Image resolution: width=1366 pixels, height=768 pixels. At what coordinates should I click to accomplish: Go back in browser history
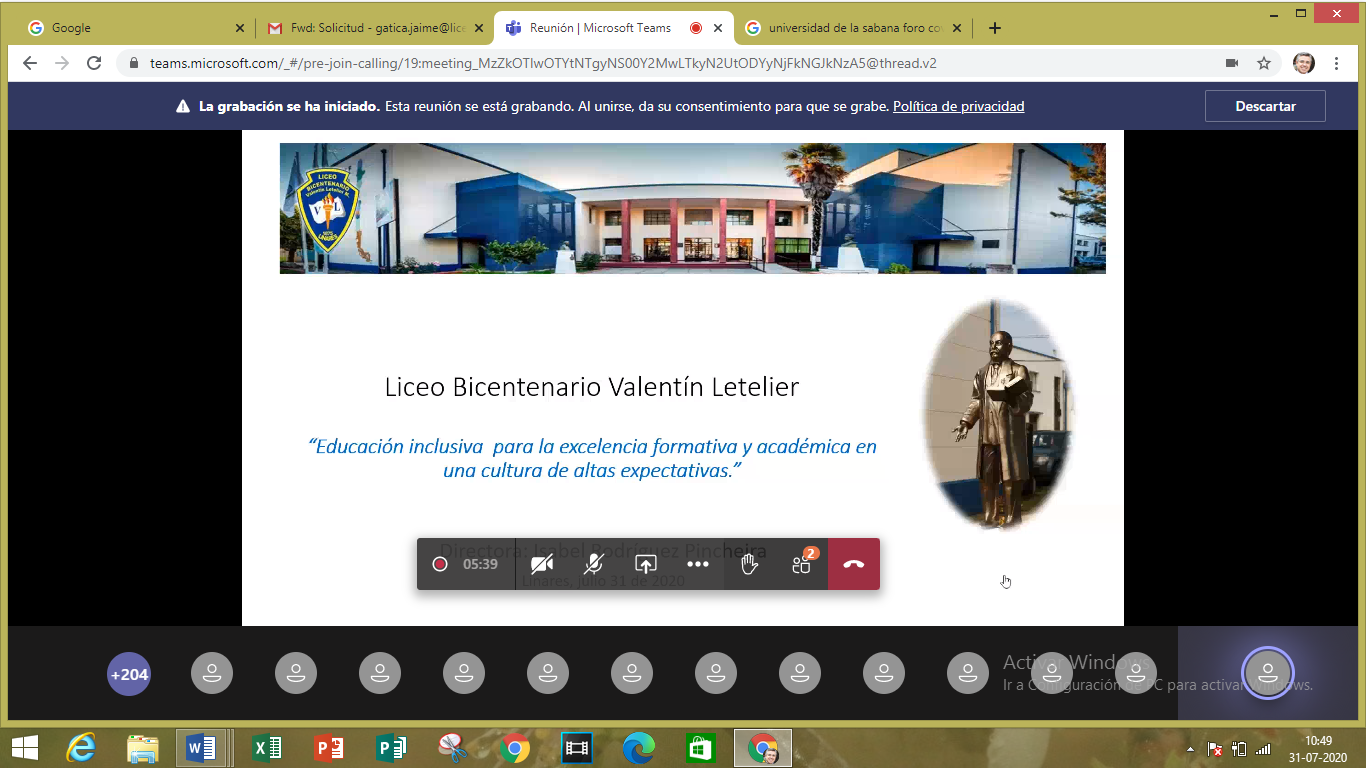pyautogui.click(x=29, y=63)
